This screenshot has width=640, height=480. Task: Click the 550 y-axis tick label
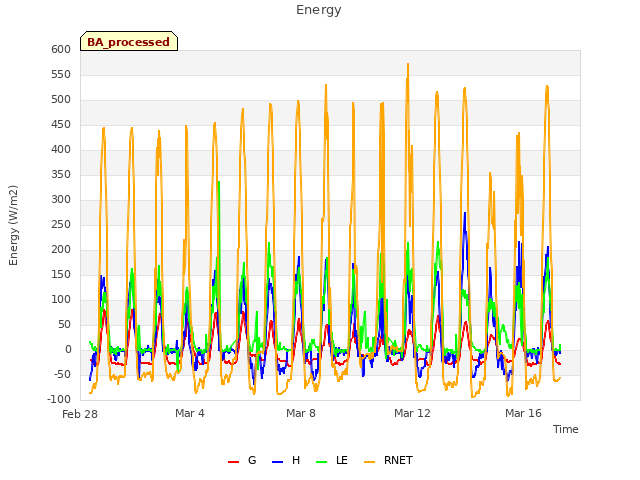pos(61,74)
